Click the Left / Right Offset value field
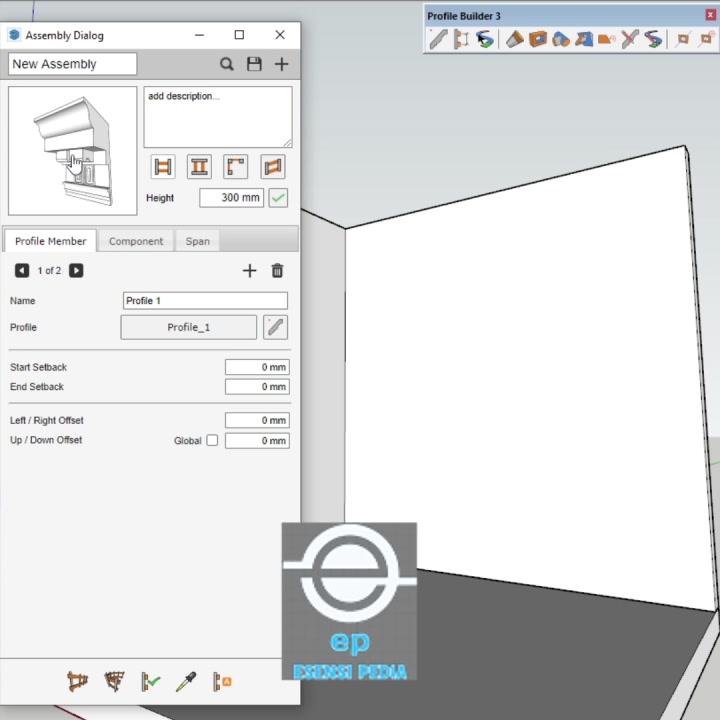Image resolution: width=720 pixels, height=720 pixels. (257, 420)
